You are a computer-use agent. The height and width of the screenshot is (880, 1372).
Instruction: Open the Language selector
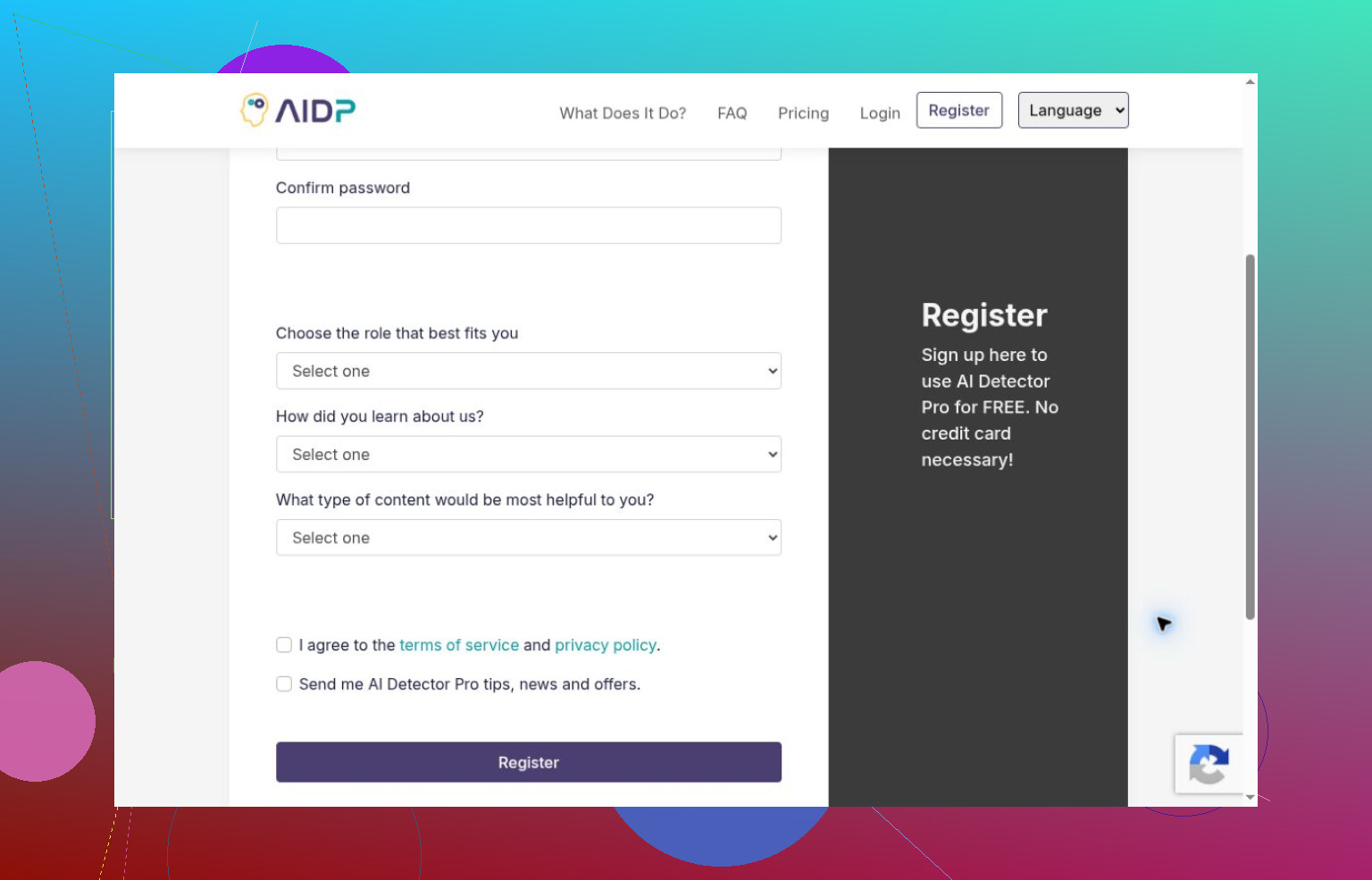pyautogui.click(x=1073, y=110)
